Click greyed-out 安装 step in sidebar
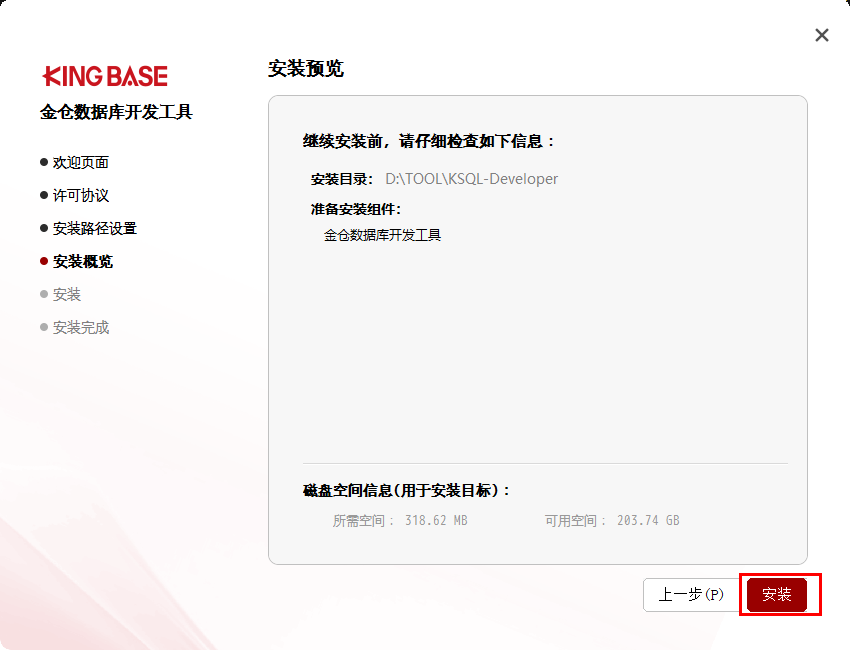The width and height of the screenshot is (850, 650). 66,294
